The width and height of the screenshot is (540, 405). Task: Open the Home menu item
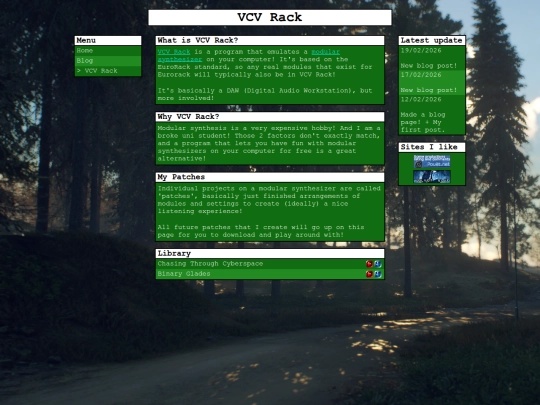pos(108,51)
